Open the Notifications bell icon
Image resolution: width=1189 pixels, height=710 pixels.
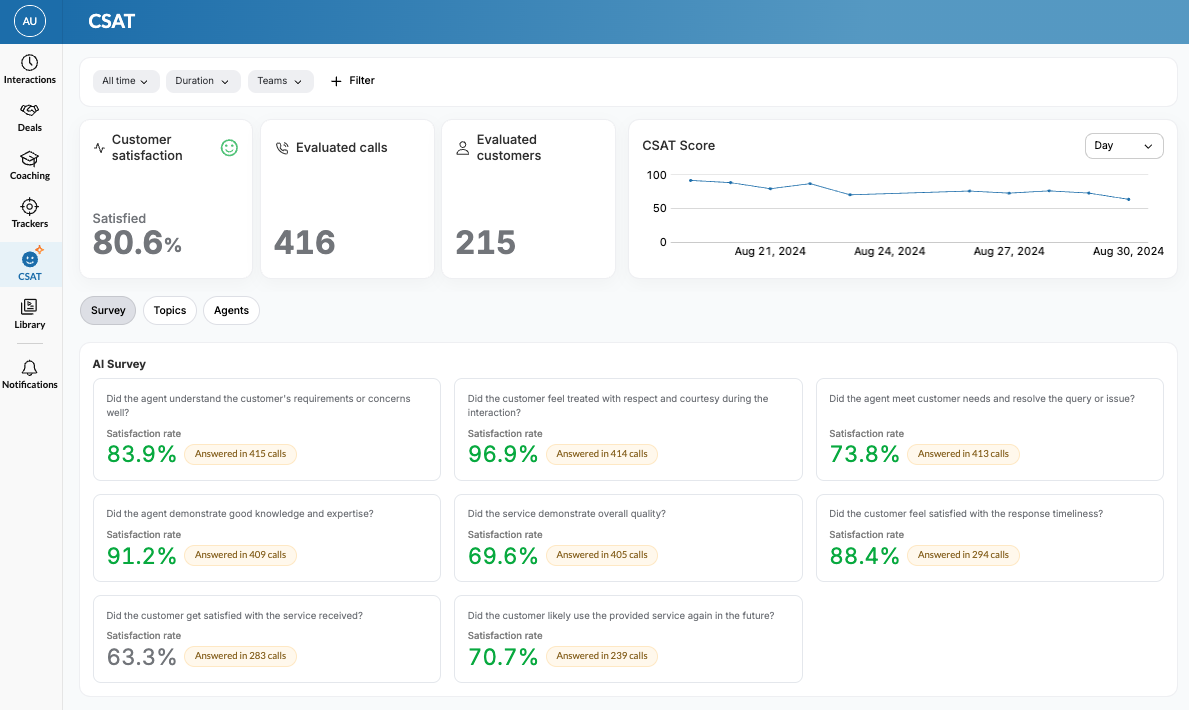(x=30, y=368)
